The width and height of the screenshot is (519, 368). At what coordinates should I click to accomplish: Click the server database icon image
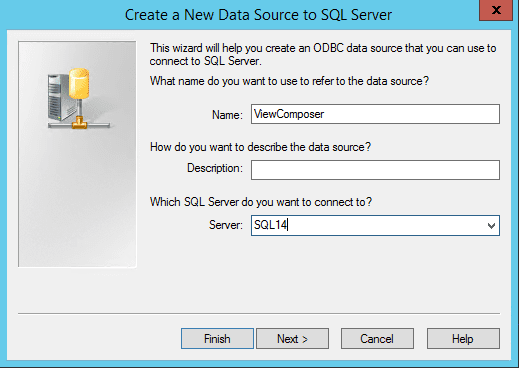(78, 99)
